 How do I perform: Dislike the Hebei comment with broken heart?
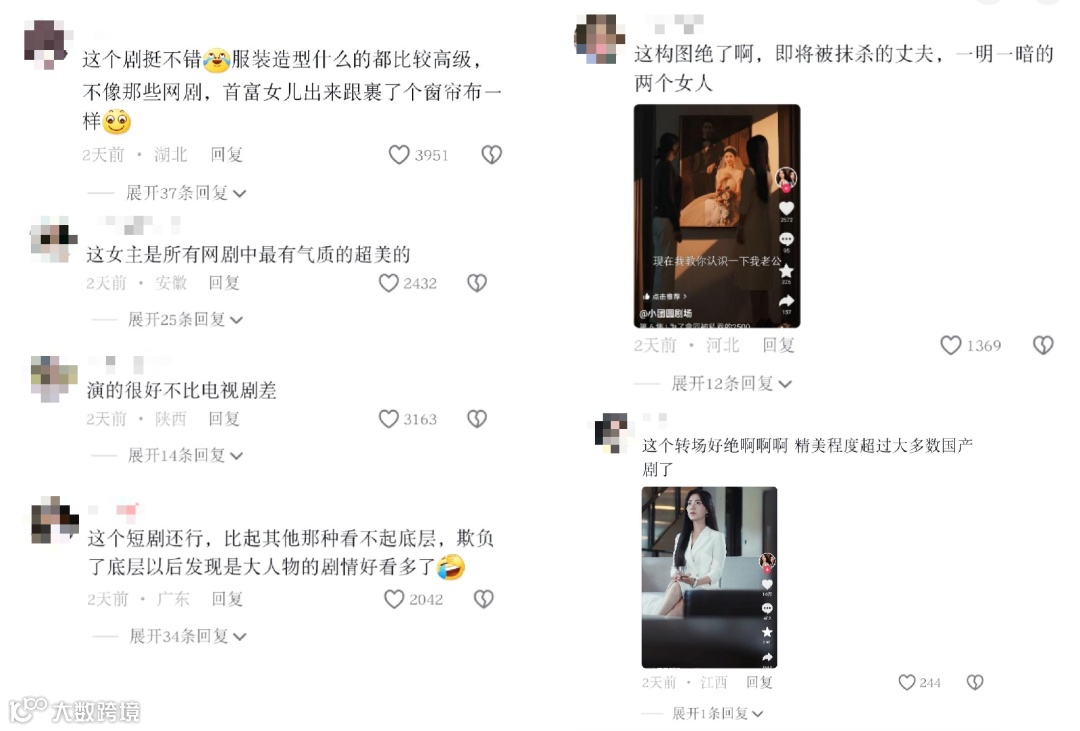point(1043,345)
